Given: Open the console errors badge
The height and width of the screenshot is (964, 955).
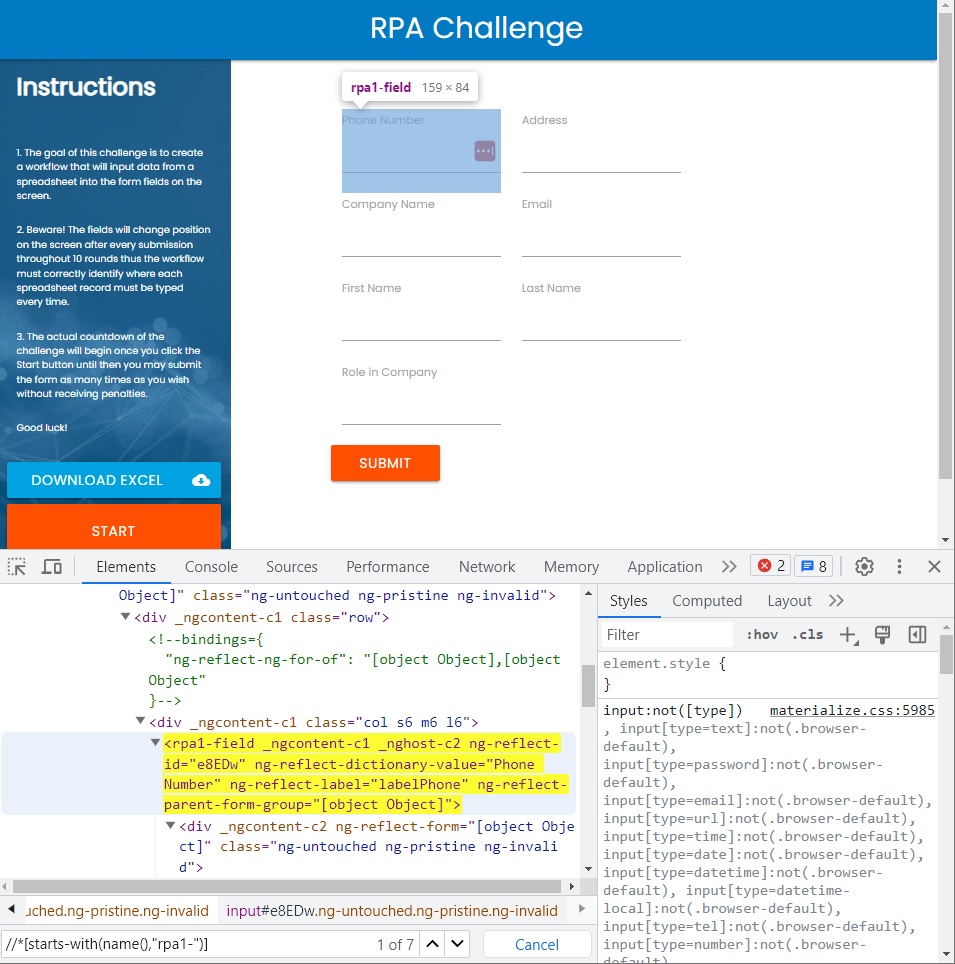Looking at the screenshot, I should coord(770,566).
